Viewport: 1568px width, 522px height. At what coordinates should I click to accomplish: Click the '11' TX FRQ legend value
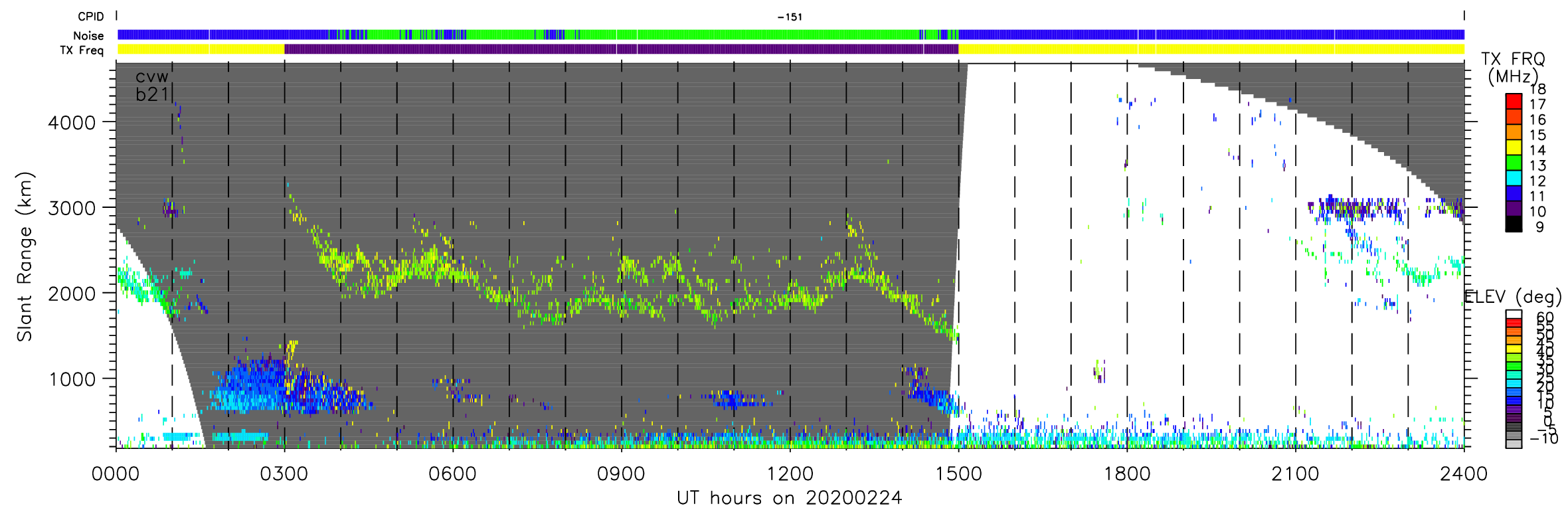click(x=1537, y=196)
